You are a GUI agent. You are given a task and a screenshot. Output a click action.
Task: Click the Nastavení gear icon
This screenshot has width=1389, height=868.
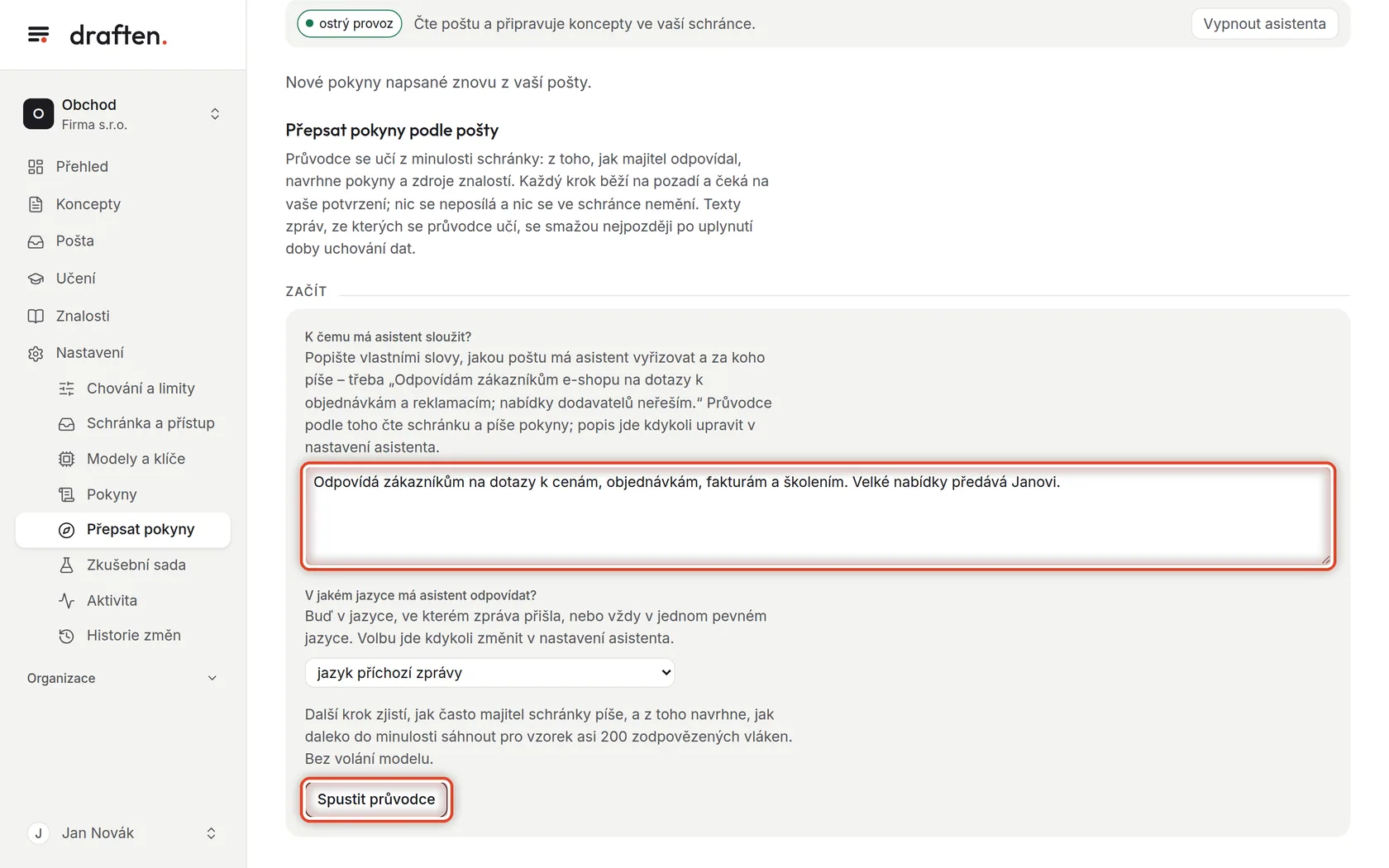pos(36,353)
